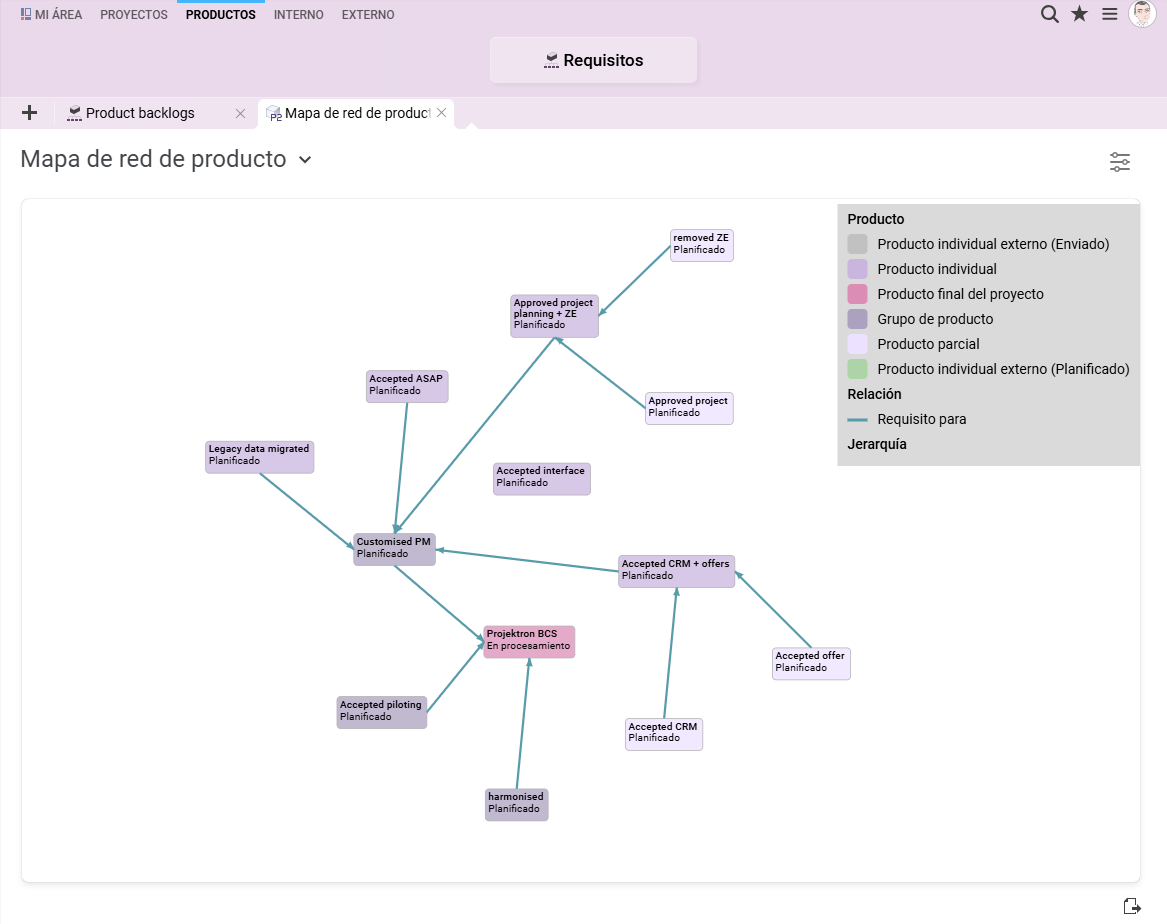
Task: Click the export icon at bottom right
Action: pyautogui.click(x=1131, y=906)
